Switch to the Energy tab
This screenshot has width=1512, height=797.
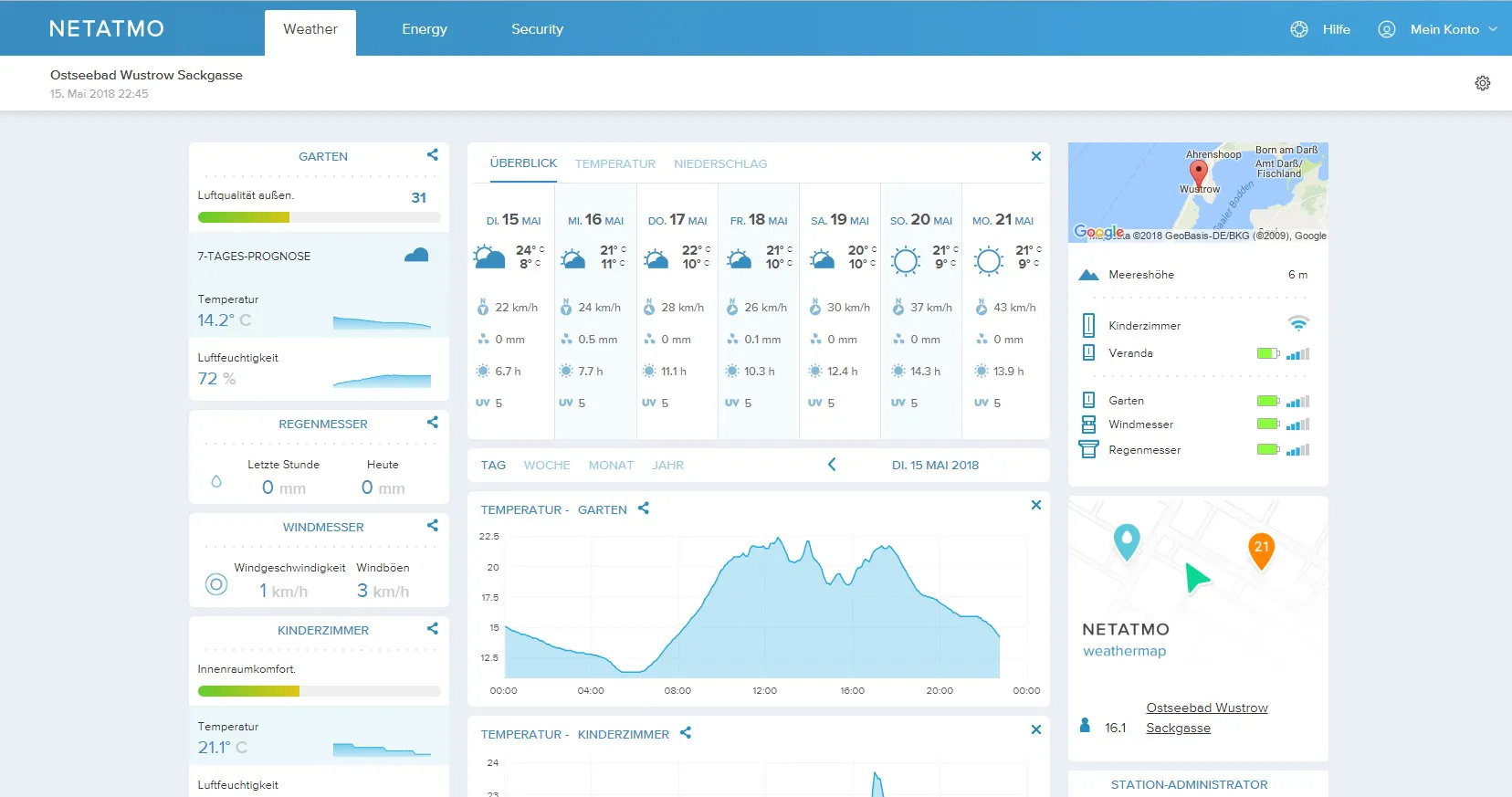point(425,29)
